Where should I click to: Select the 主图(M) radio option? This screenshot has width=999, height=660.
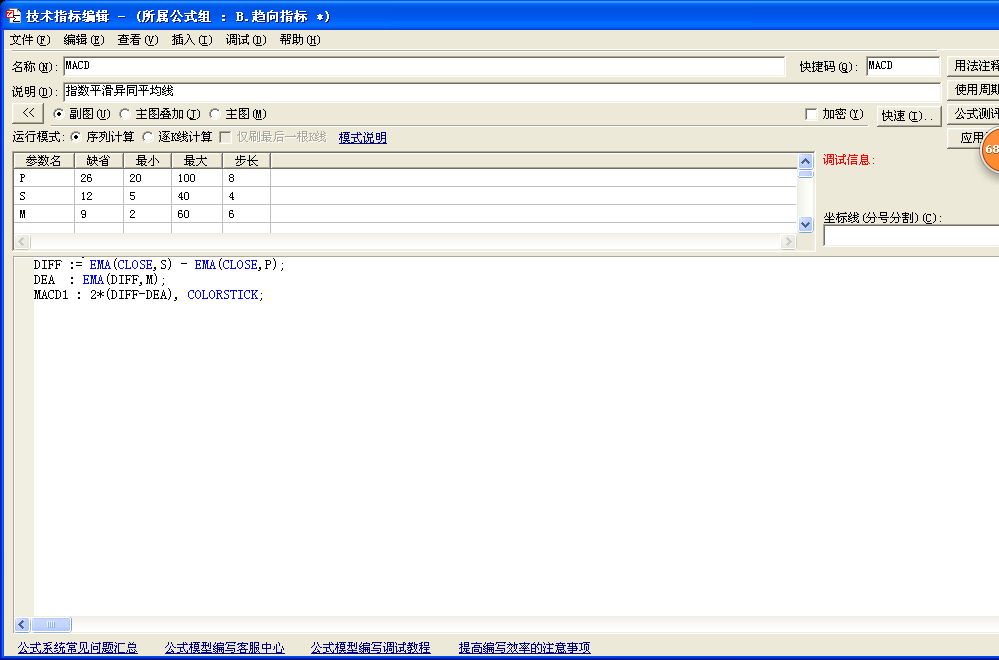(215, 114)
